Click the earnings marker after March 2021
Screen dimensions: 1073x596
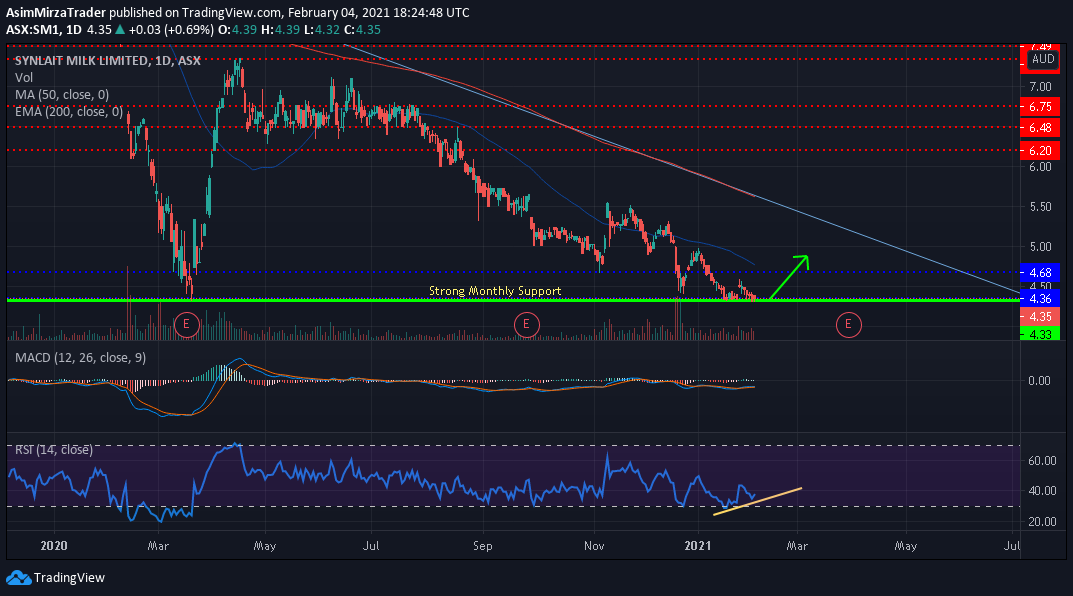point(848,324)
